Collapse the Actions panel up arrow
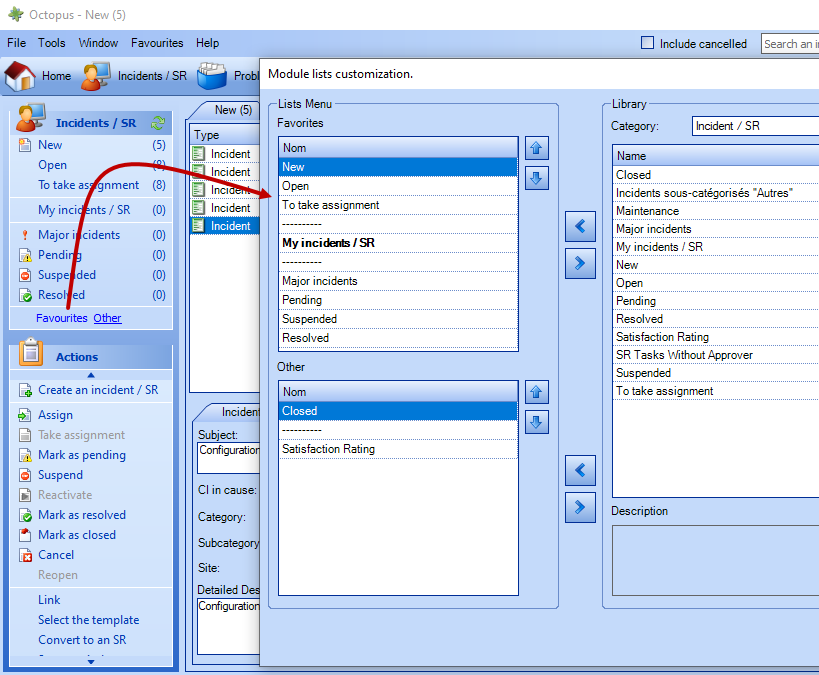Image resolution: width=819 pixels, height=675 pixels. coord(91,375)
